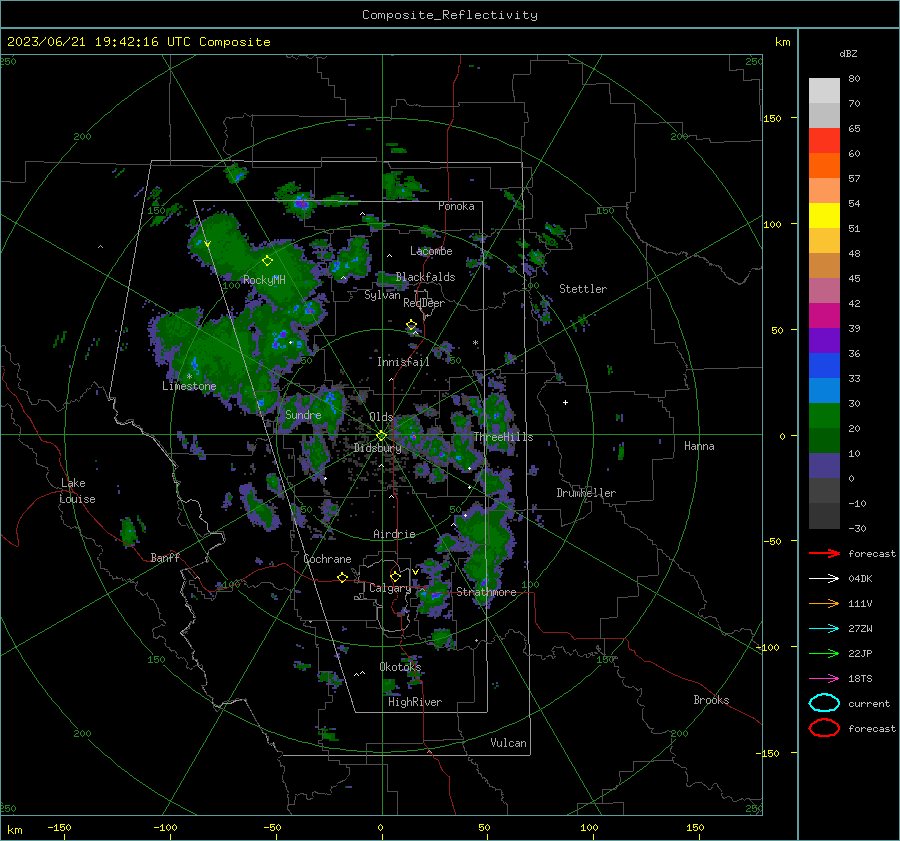Click the yellow diamond marker near RockyMH

click(267, 261)
